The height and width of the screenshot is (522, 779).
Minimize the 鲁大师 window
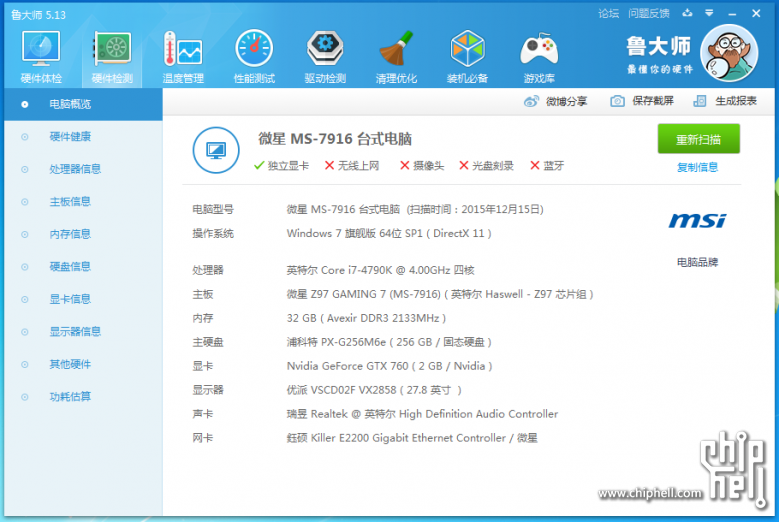point(732,14)
